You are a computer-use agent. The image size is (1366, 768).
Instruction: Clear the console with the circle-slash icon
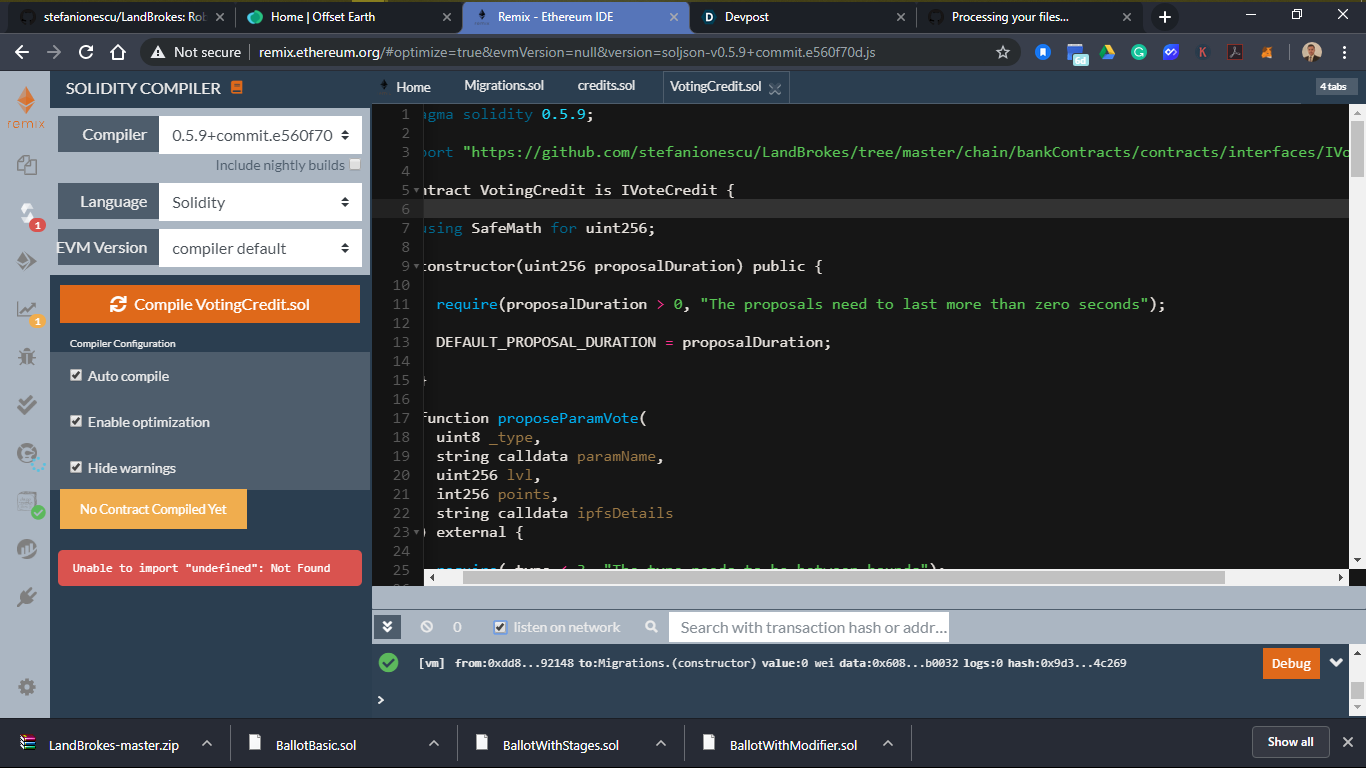(x=427, y=627)
